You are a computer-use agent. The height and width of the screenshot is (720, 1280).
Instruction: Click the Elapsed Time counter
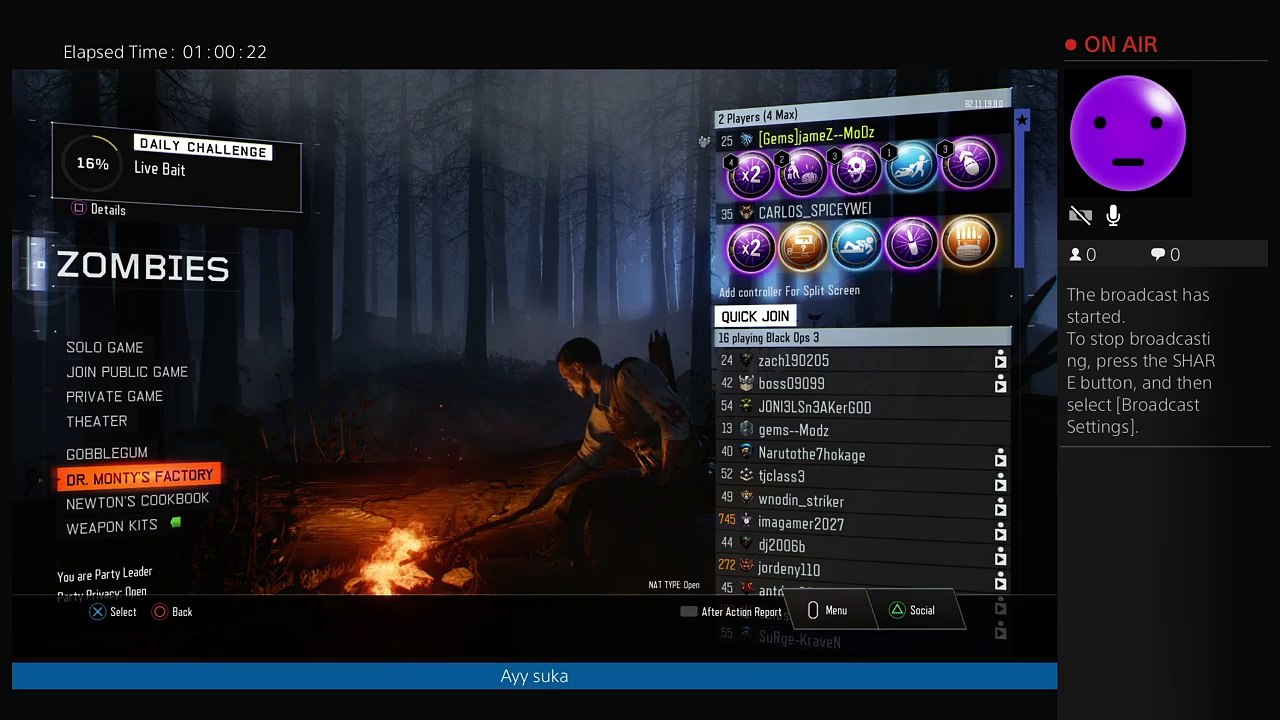(x=165, y=52)
